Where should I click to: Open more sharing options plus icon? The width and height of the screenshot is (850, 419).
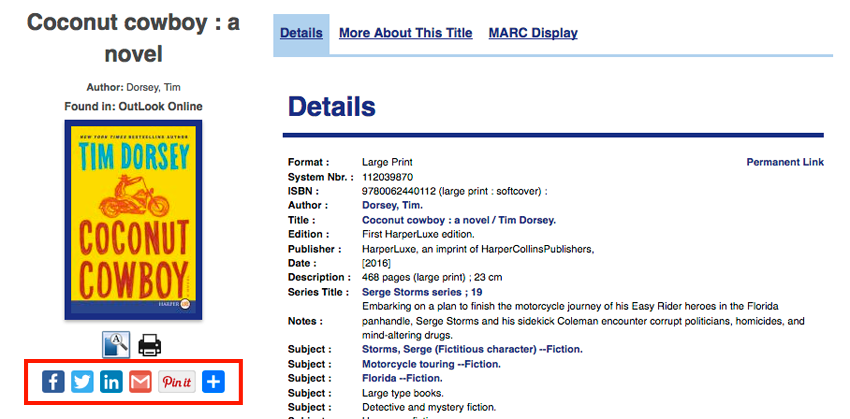click(x=213, y=381)
